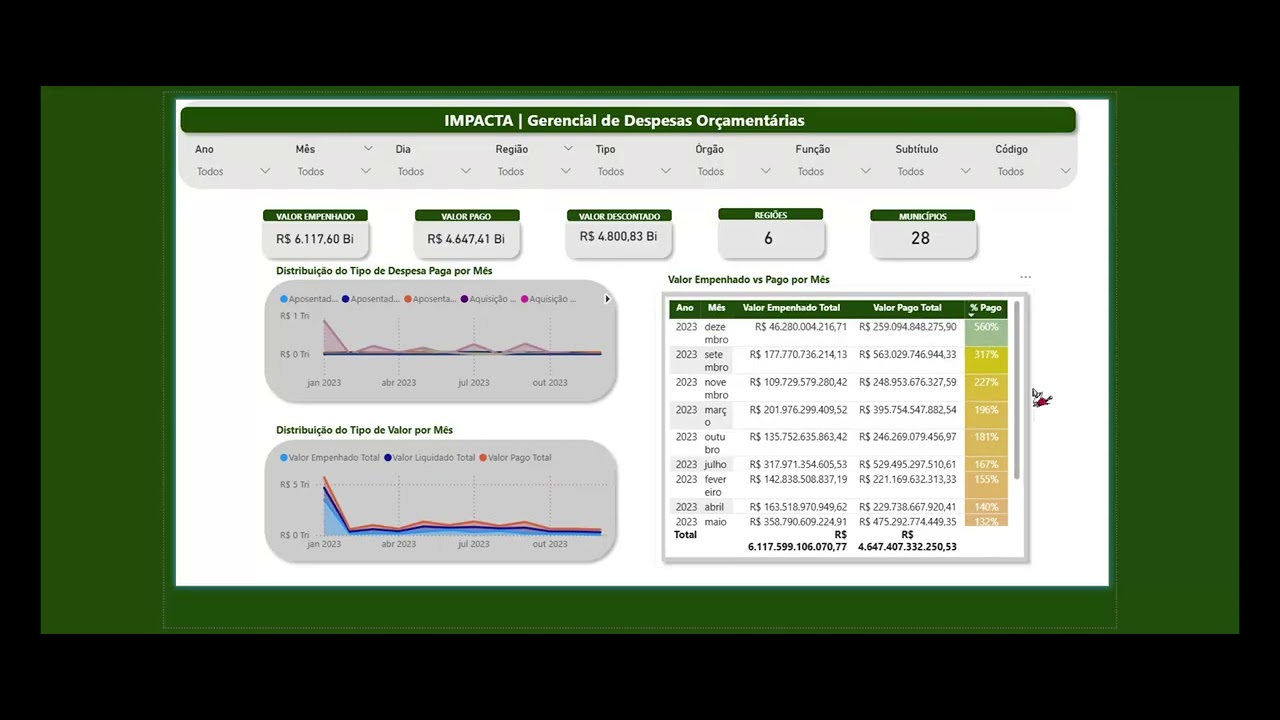Click the julho month cell
The width and height of the screenshot is (1280, 720).
click(x=715, y=464)
